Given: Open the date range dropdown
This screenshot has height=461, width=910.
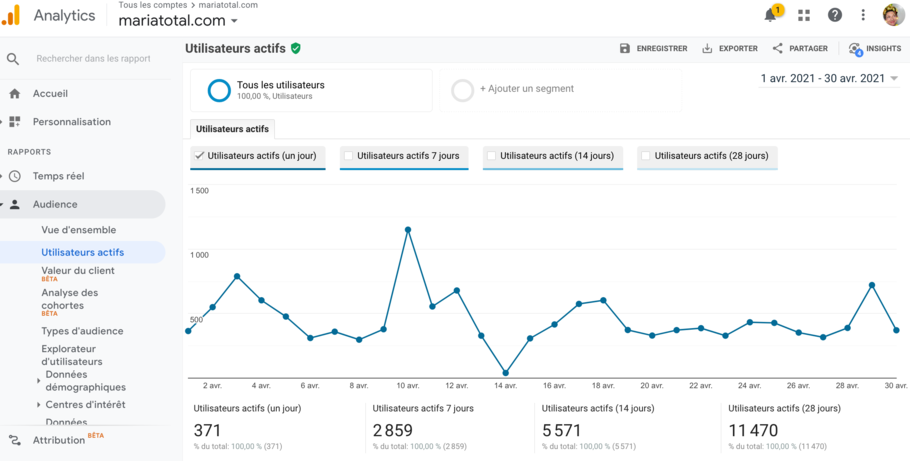Looking at the screenshot, I should [829, 78].
